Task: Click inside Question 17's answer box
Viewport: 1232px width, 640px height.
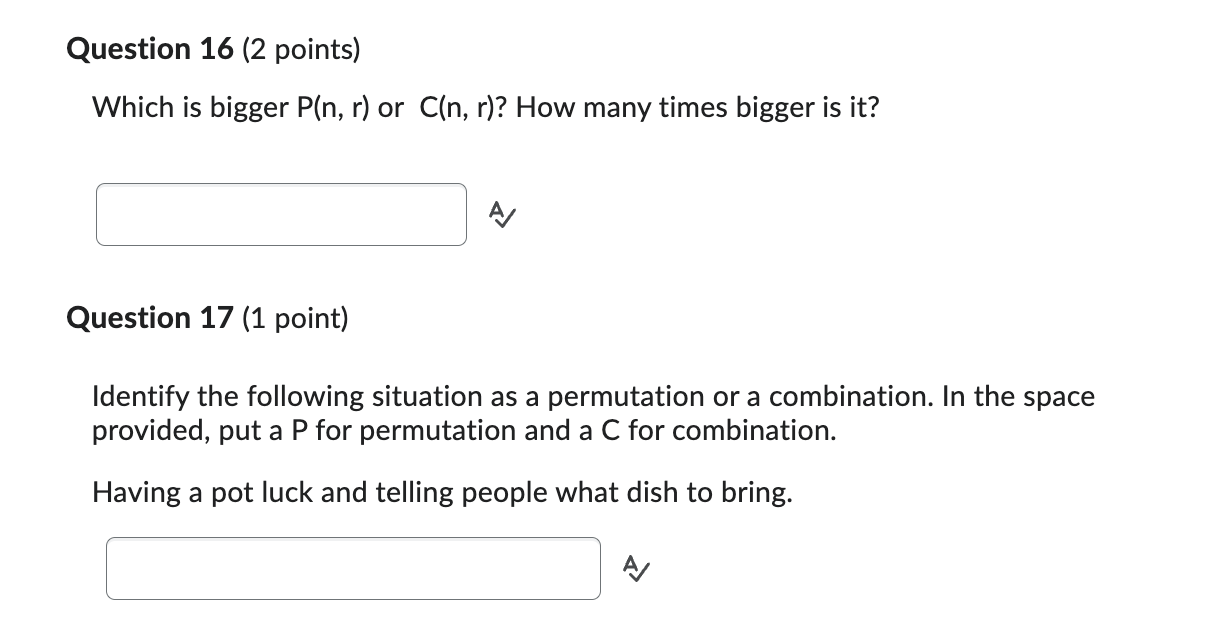Action: (x=352, y=568)
